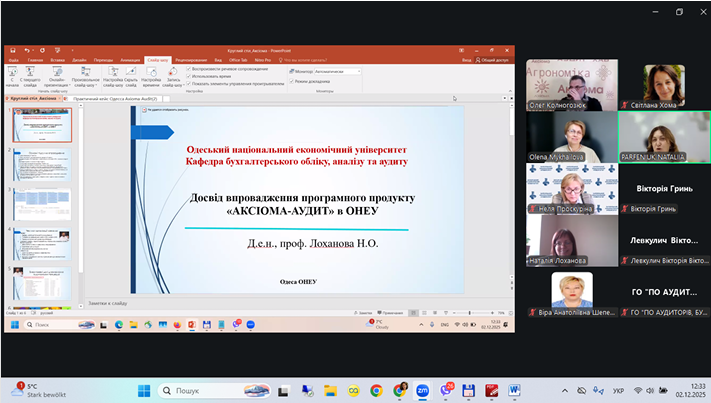Toggle Примечания button in PowerPoint status bar

coord(390,313)
